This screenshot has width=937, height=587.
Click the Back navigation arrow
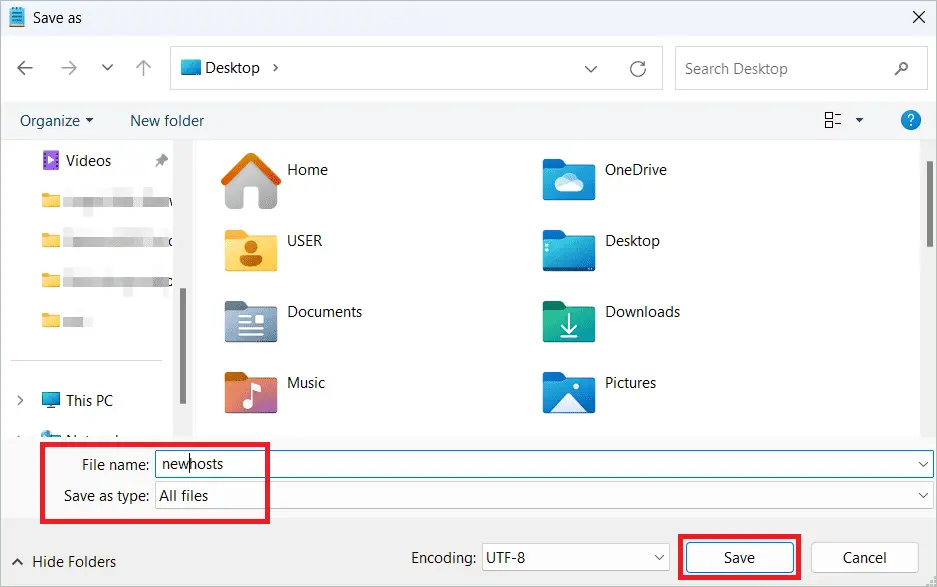25,68
